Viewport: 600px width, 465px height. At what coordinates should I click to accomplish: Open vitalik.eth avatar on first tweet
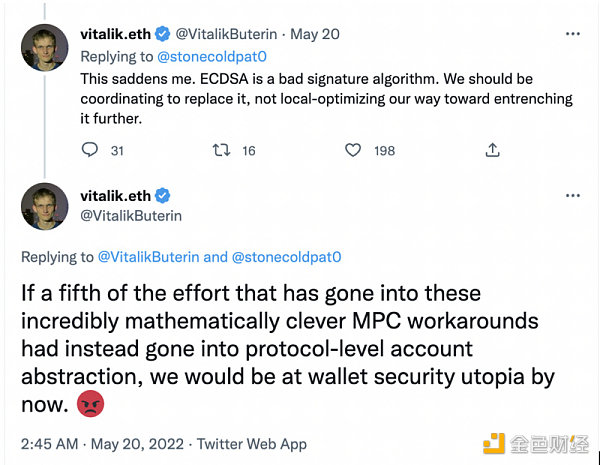[44, 46]
